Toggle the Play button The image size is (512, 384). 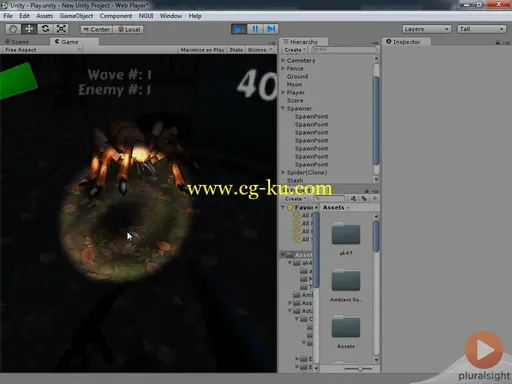tap(239, 29)
